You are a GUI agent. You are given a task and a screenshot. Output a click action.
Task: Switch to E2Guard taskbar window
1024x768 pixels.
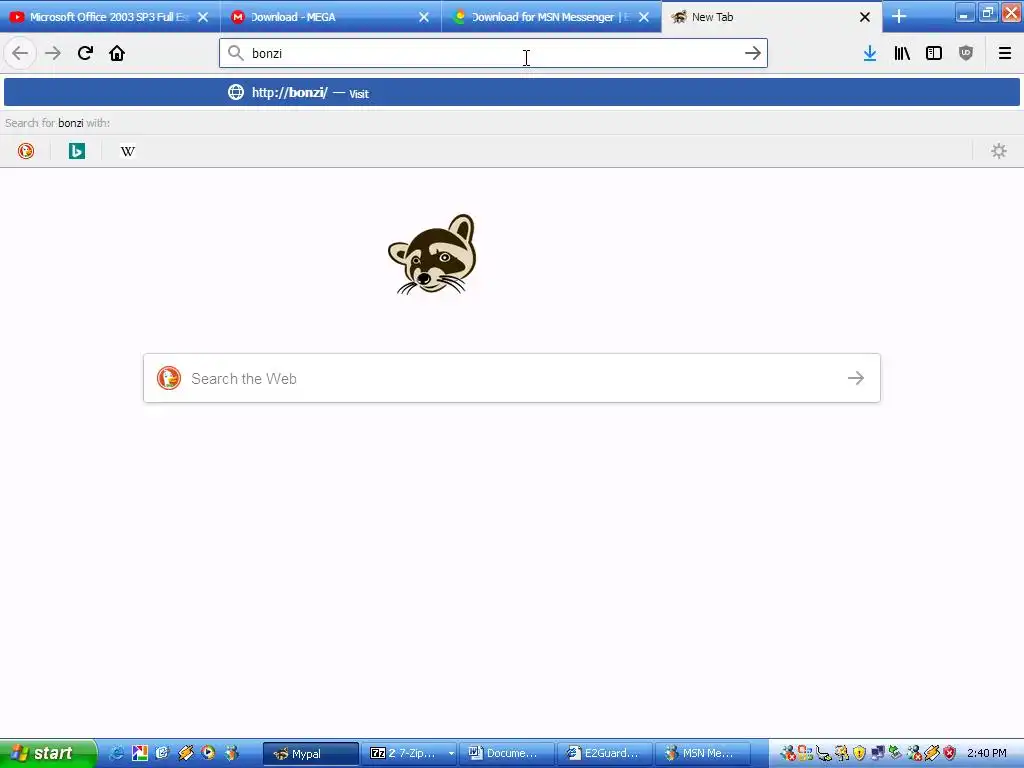pyautogui.click(x=604, y=753)
